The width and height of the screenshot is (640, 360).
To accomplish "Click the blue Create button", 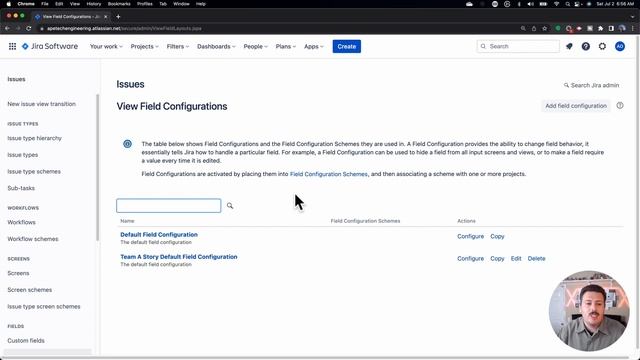I will pyautogui.click(x=347, y=47).
